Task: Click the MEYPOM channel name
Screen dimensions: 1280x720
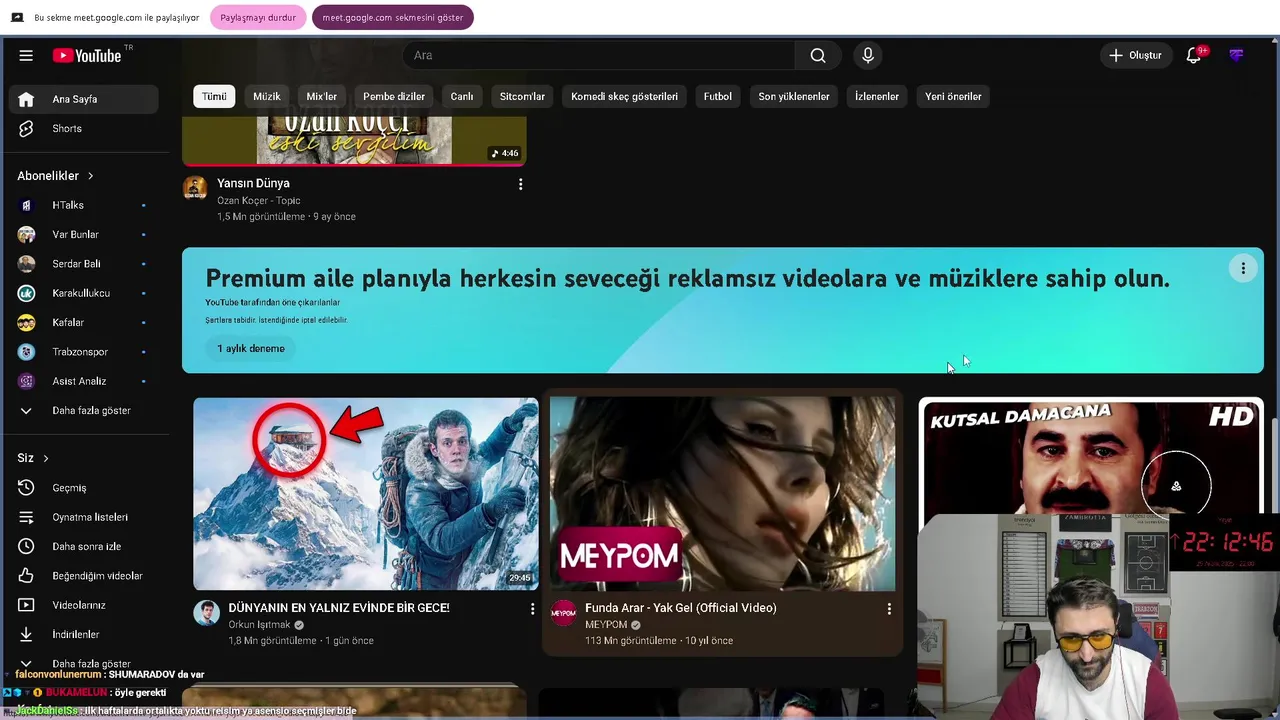Action: [x=606, y=625]
